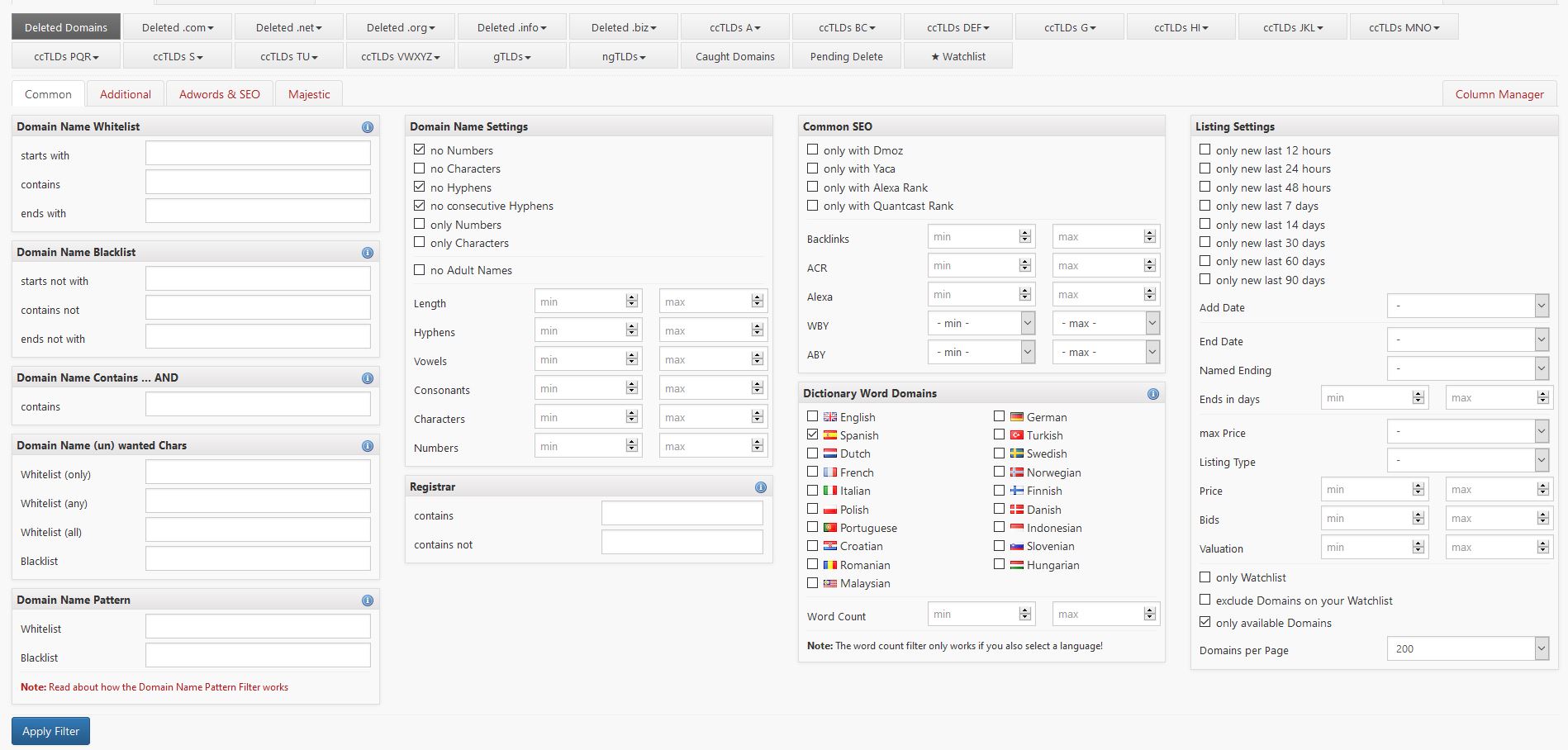1568x750 pixels.
Task: Check only new last 24 hours
Action: [x=1205, y=168]
